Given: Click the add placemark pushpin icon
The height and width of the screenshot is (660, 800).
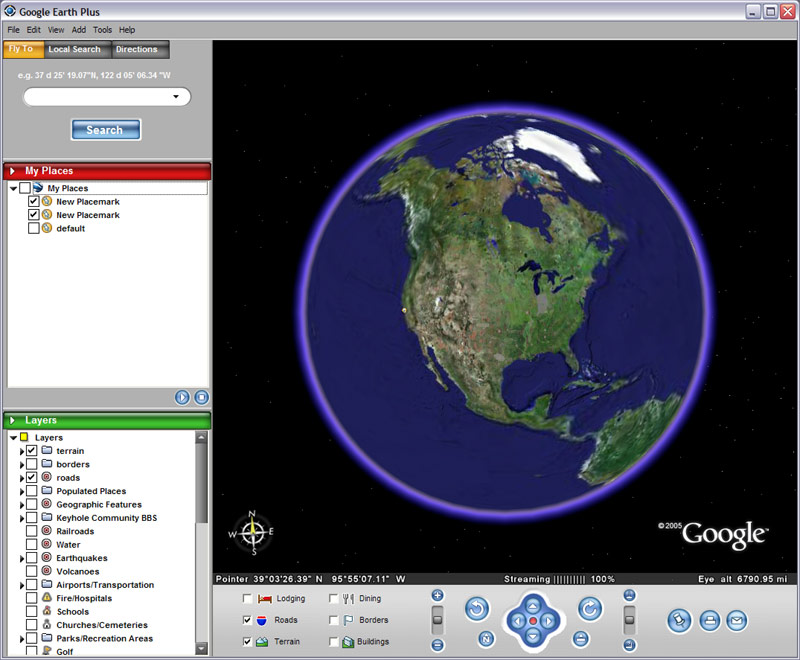Looking at the screenshot, I should pyautogui.click(x=680, y=621).
